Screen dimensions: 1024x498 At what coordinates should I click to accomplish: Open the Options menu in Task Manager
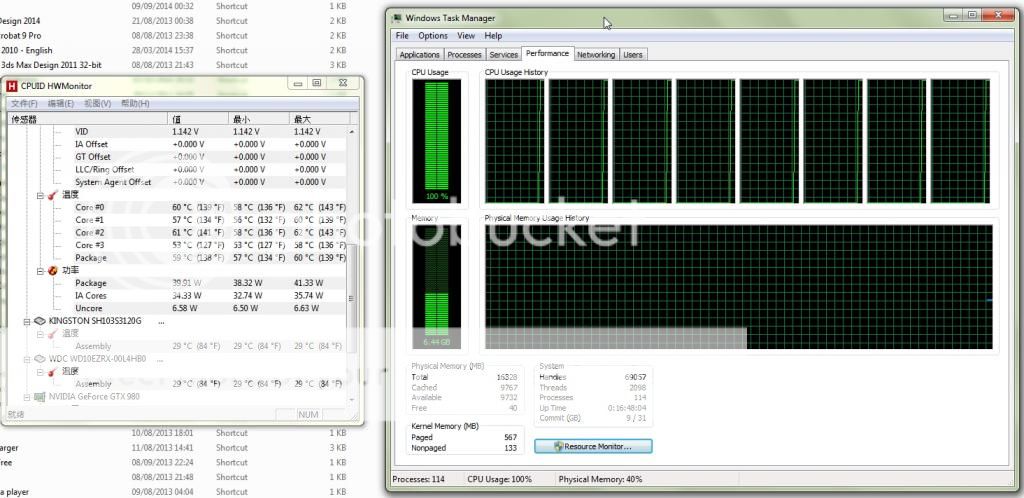coord(432,36)
